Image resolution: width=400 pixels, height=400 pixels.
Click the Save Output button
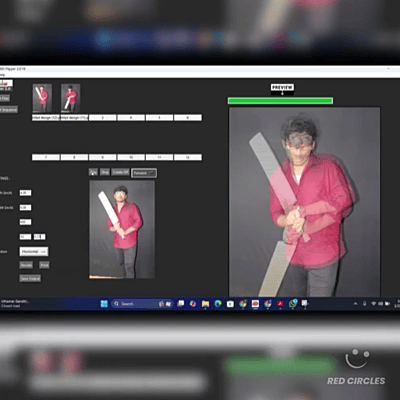[30, 278]
